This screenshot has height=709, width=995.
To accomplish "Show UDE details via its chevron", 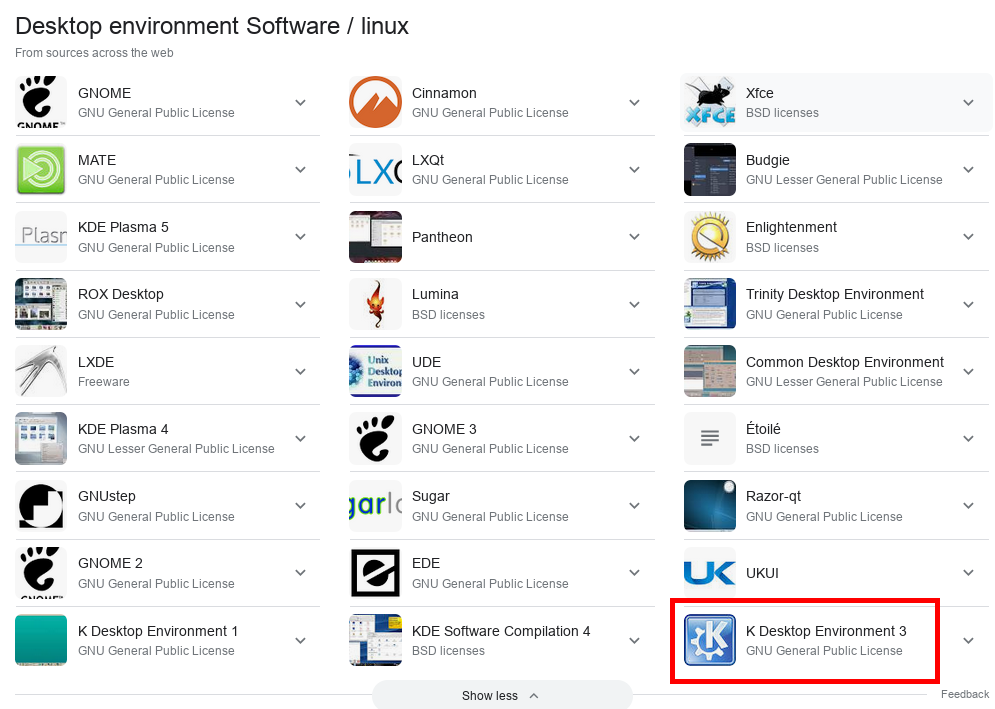I will click(x=635, y=372).
